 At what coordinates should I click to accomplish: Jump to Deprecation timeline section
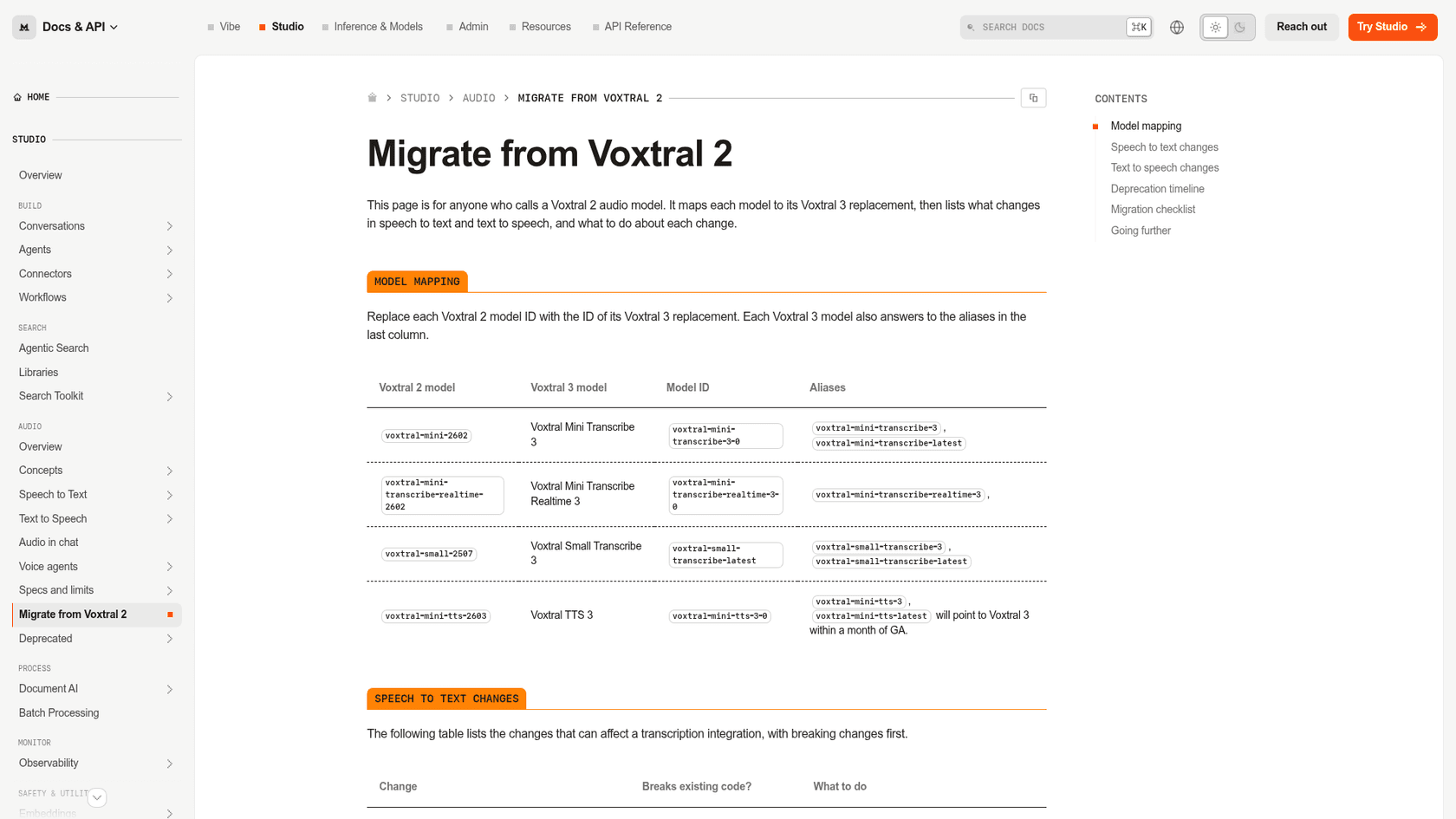coord(1157,189)
